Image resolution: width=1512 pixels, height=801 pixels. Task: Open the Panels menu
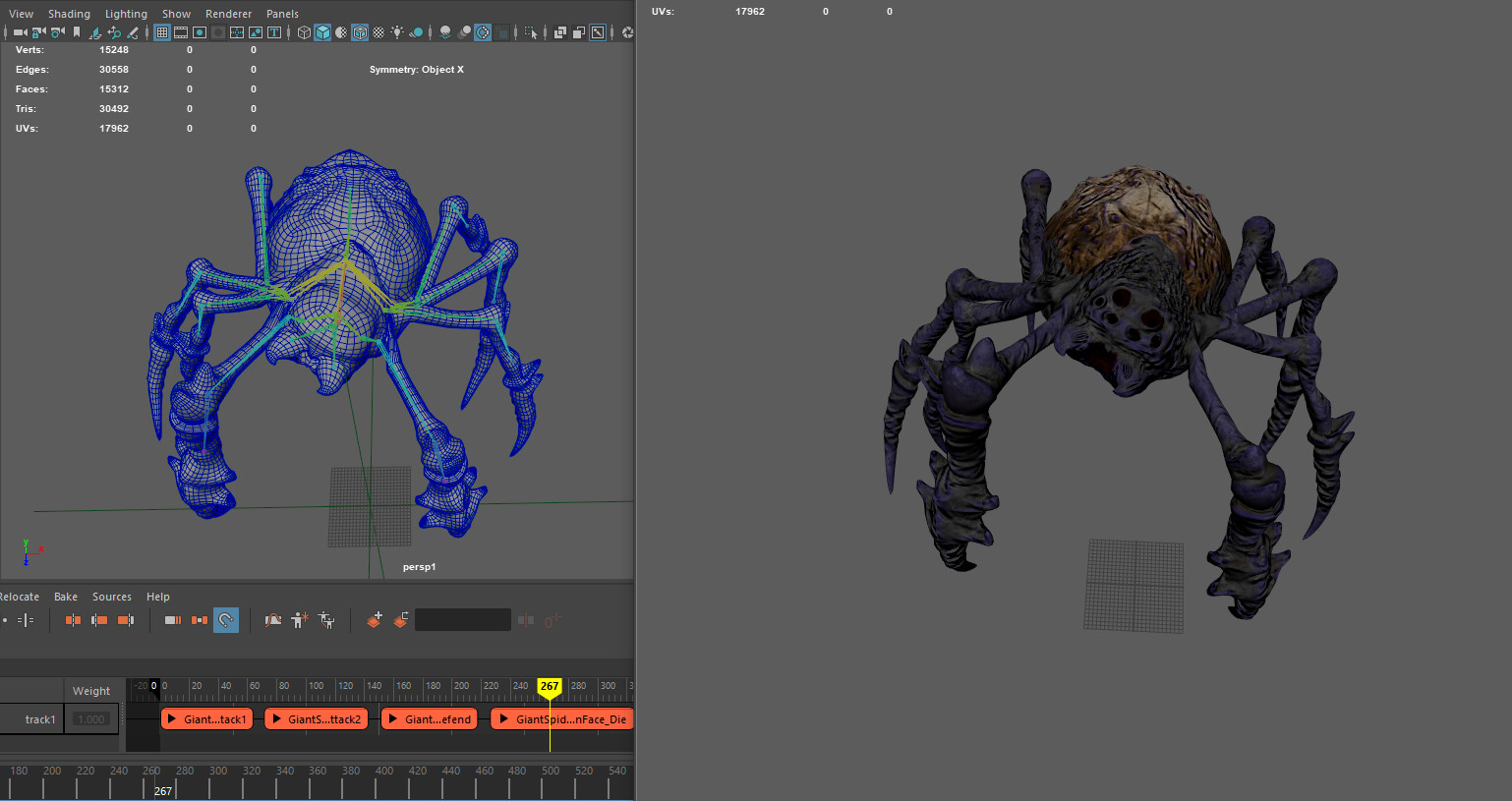click(x=282, y=14)
